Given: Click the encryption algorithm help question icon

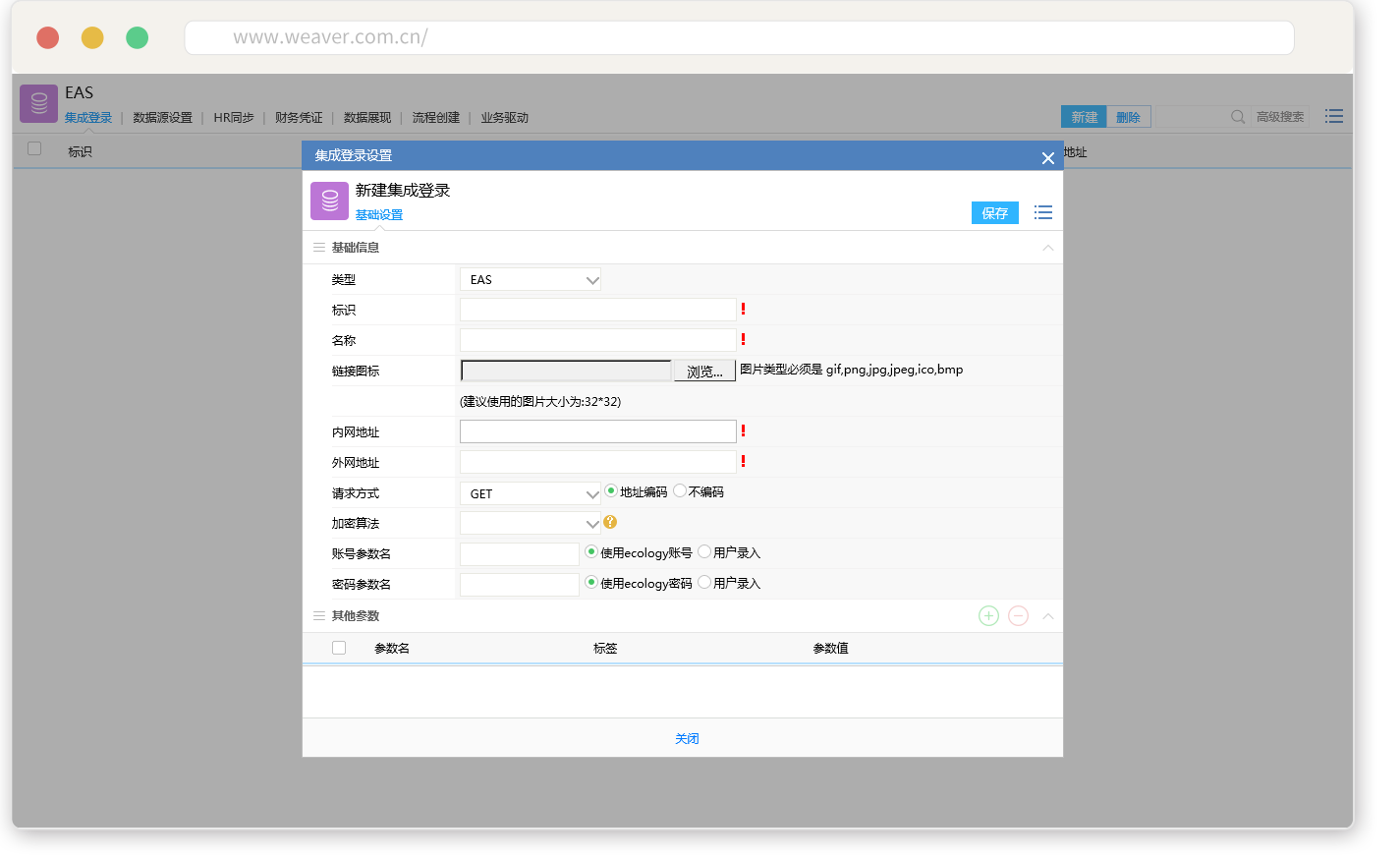Looking at the screenshot, I should pyautogui.click(x=610, y=523).
